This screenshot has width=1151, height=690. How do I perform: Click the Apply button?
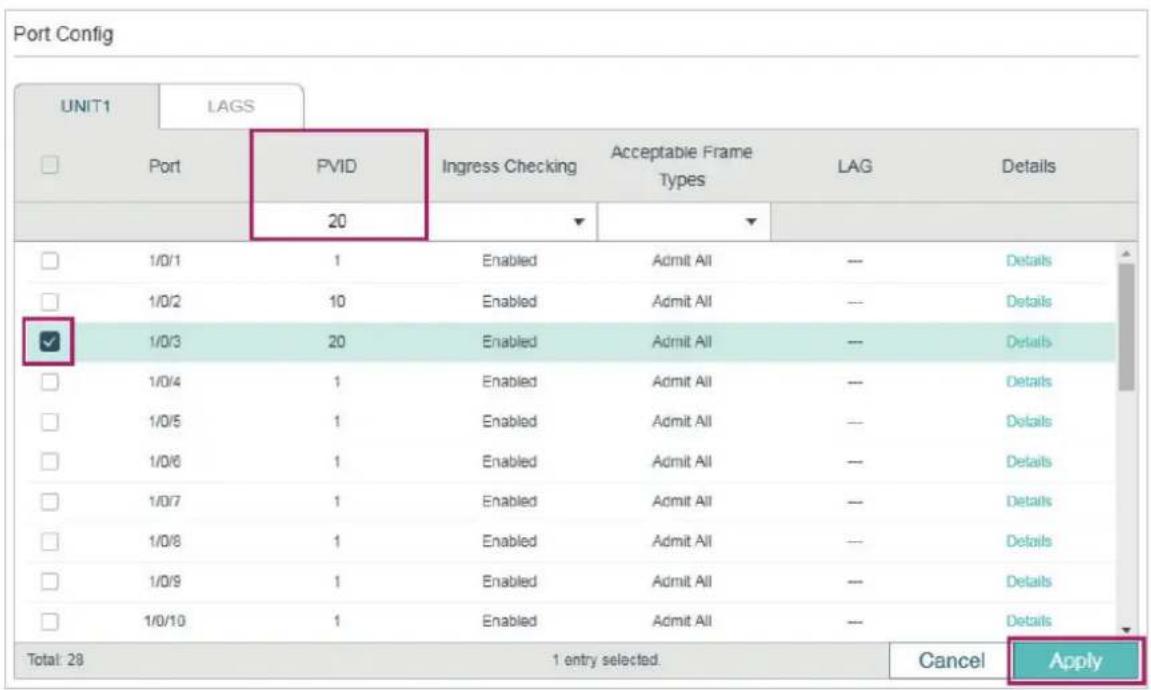tap(1075, 661)
